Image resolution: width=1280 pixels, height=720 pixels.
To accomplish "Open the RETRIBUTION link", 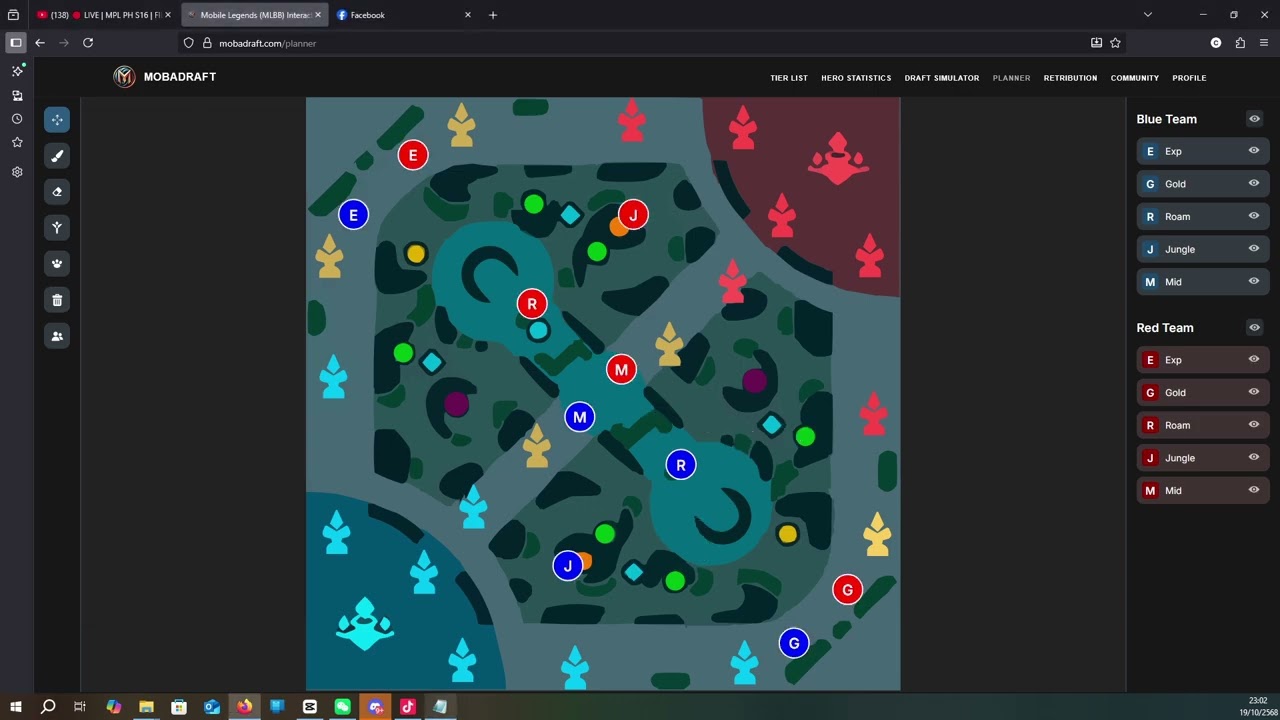I will [x=1070, y=78].
